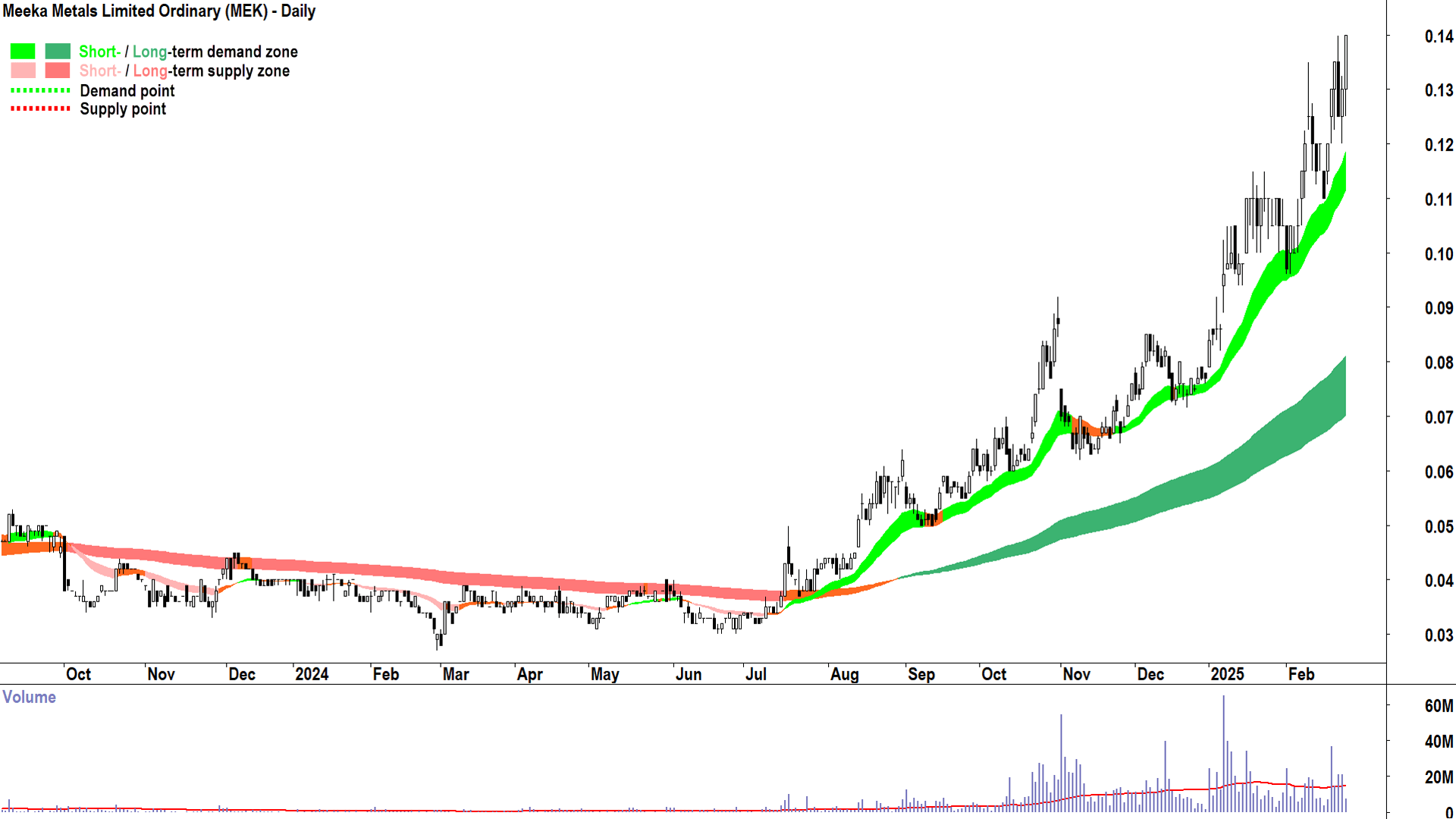The width and height of the screenshot is (1456, 819).
Task: Click the long-term demand zone dark green swatch
Action: 58,52
